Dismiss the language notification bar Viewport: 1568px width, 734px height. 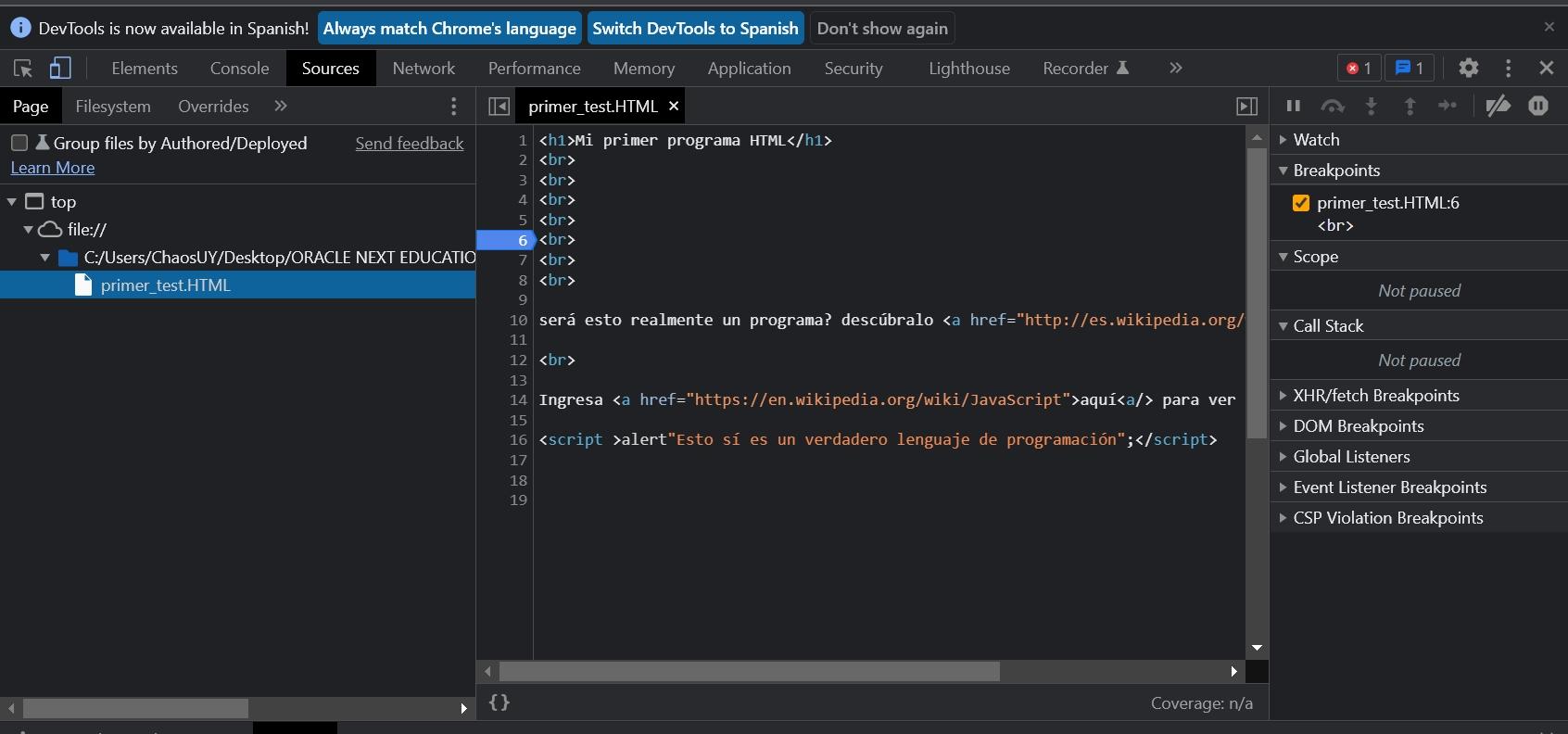pyautogui.click(x=1549, y=27)
